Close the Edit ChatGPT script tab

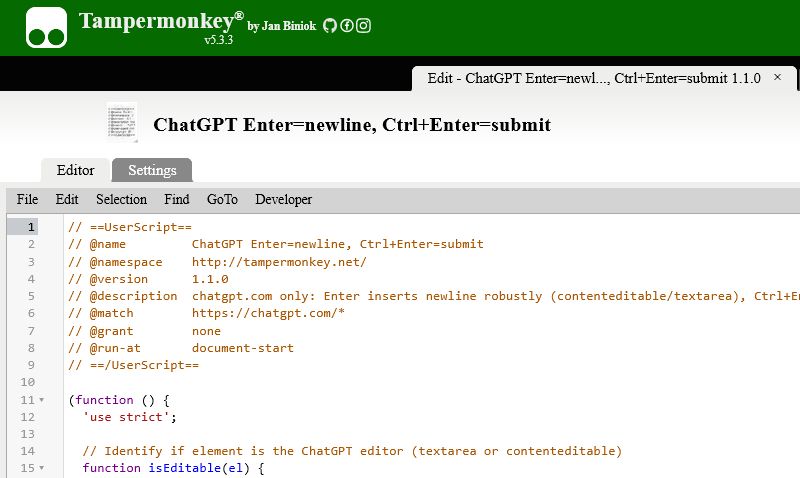click(778, 78)
